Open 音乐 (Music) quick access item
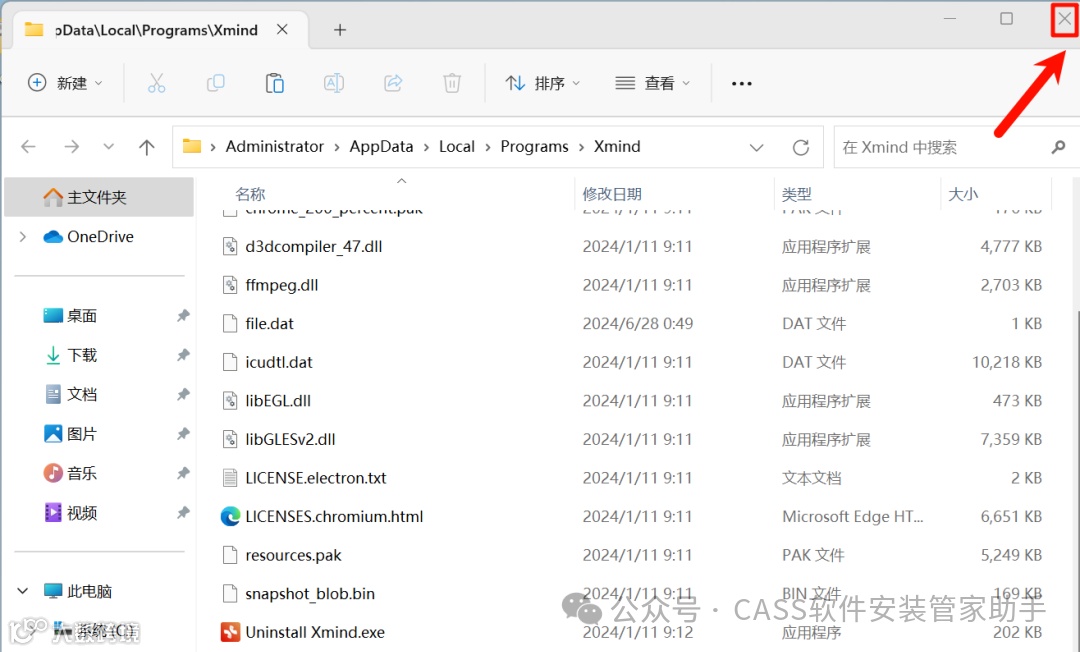The image size is (1080, 652). (x=70, y=473)
